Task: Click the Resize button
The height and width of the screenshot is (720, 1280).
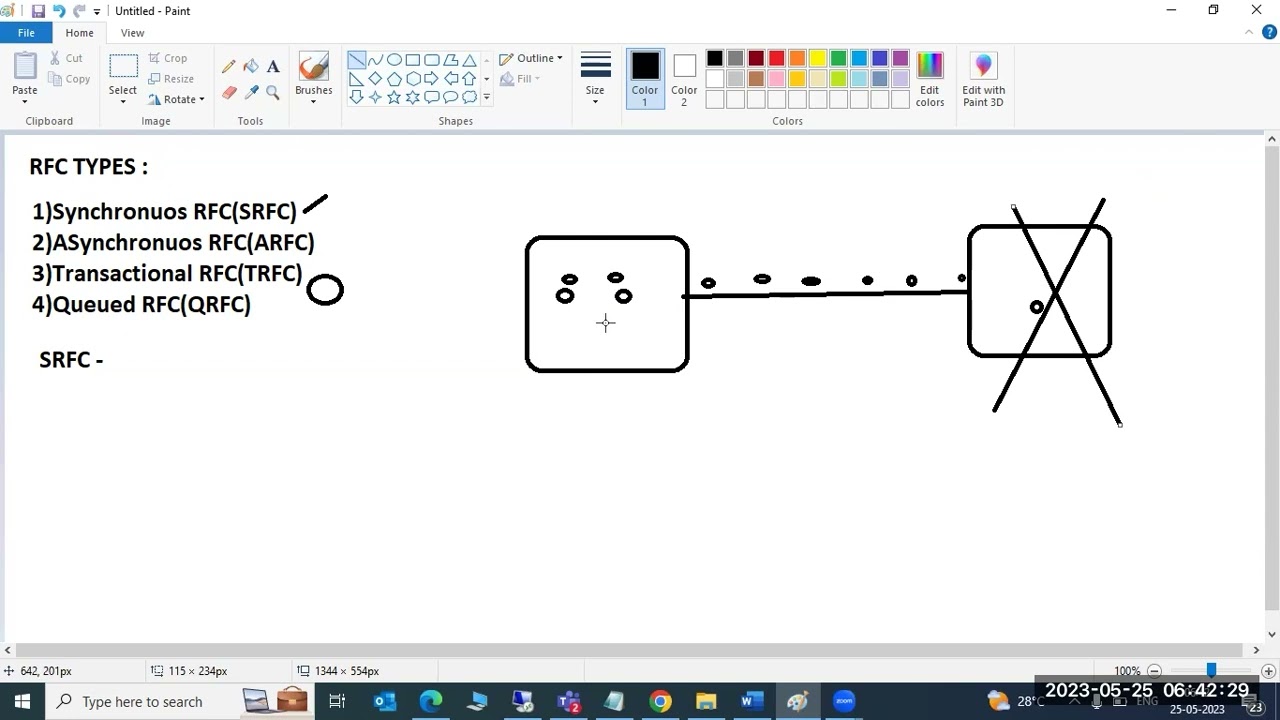Action: tap(171, 79)
